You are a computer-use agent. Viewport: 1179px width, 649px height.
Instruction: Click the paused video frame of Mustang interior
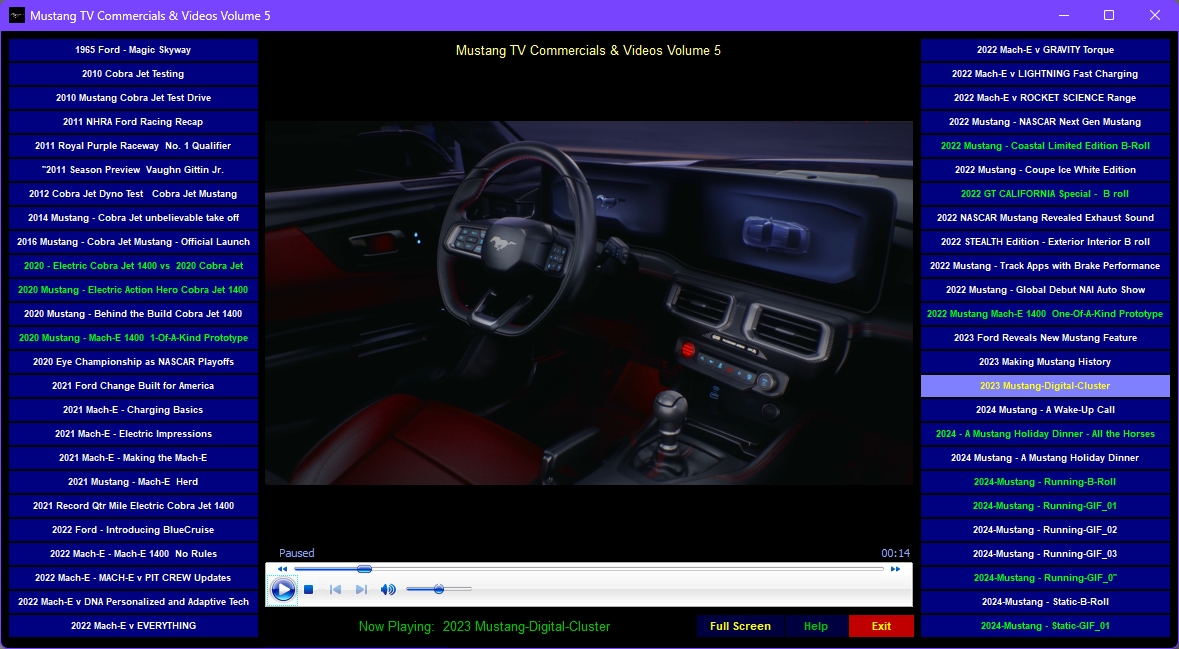pos(589,302)
